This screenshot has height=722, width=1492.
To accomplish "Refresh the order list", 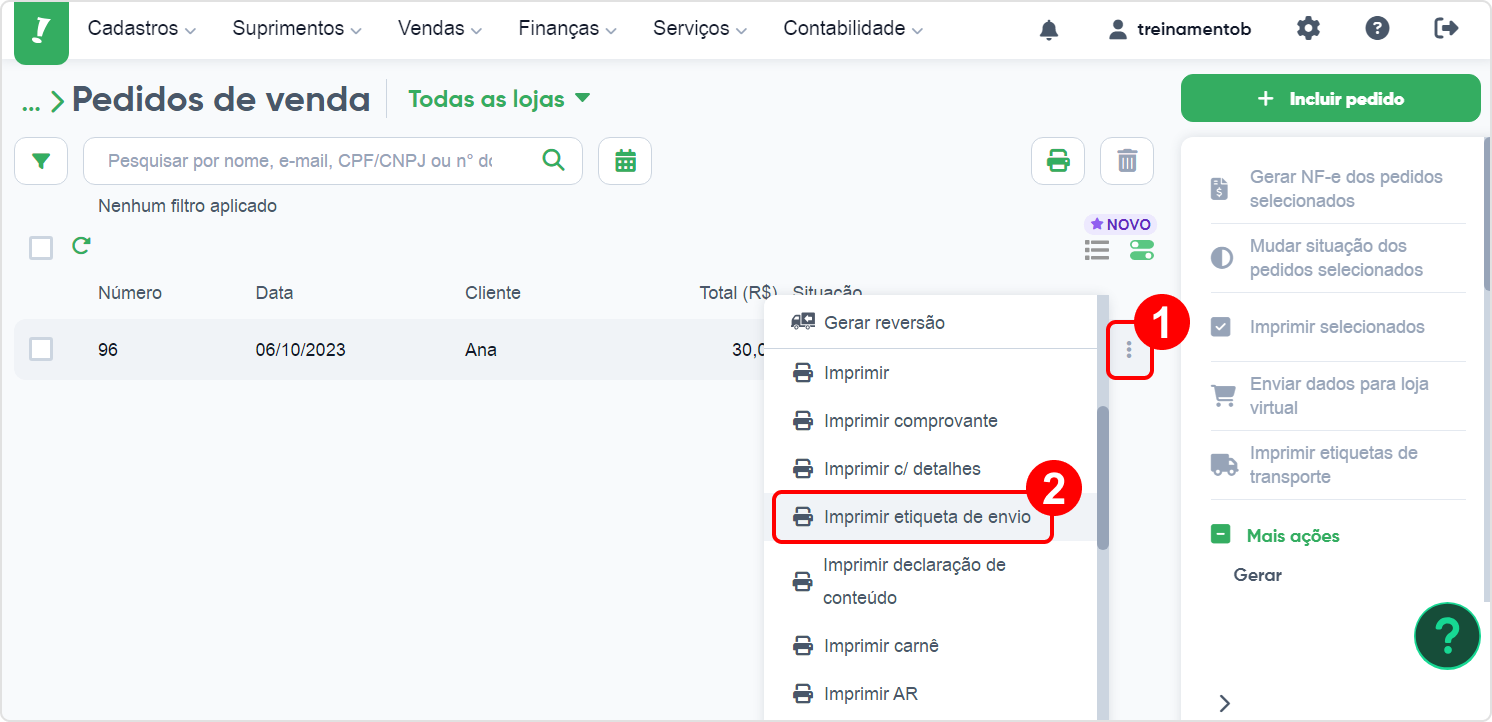I will pyautogui.click(x=81, y=245).
